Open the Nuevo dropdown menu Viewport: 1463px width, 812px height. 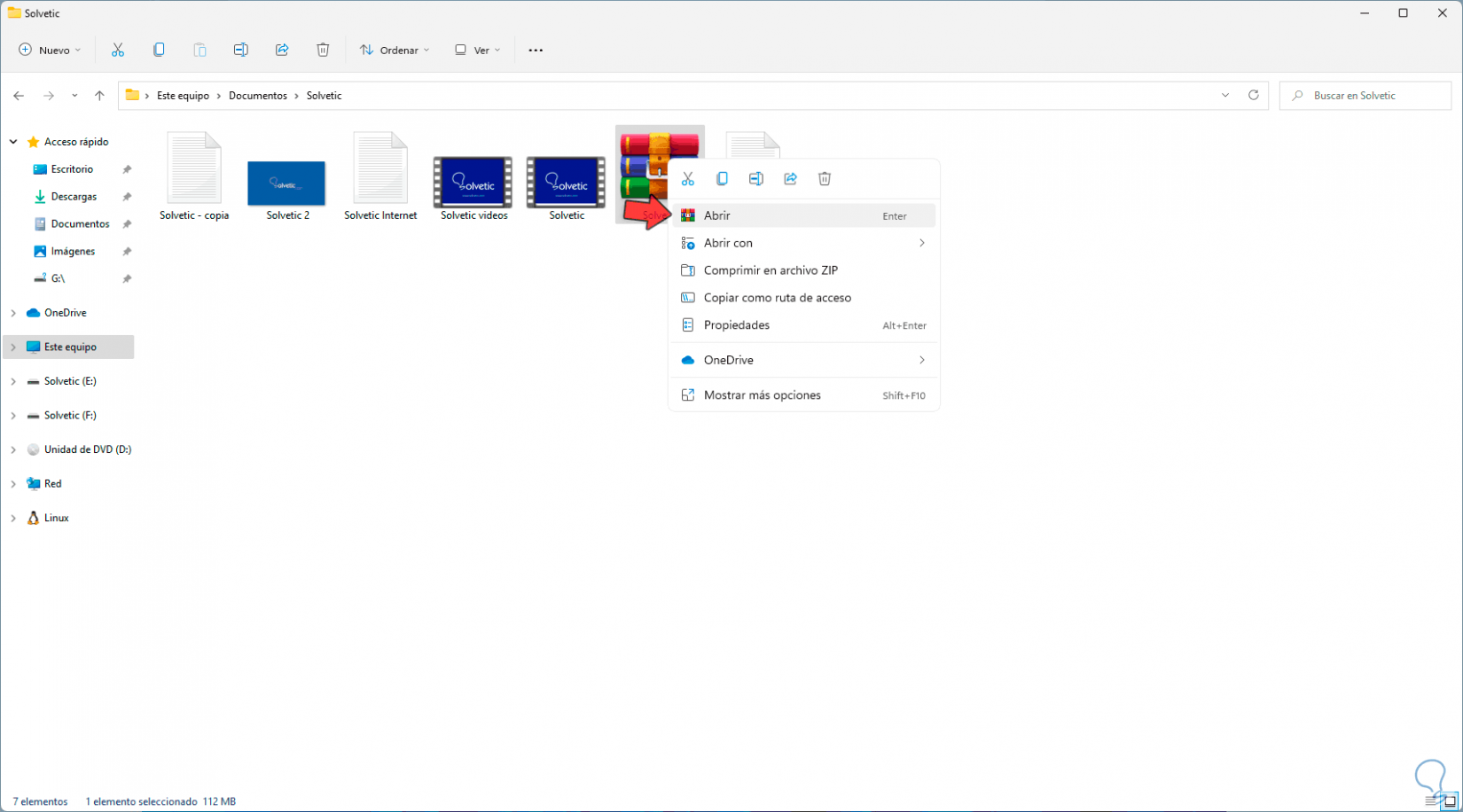(x=50, y=51)
